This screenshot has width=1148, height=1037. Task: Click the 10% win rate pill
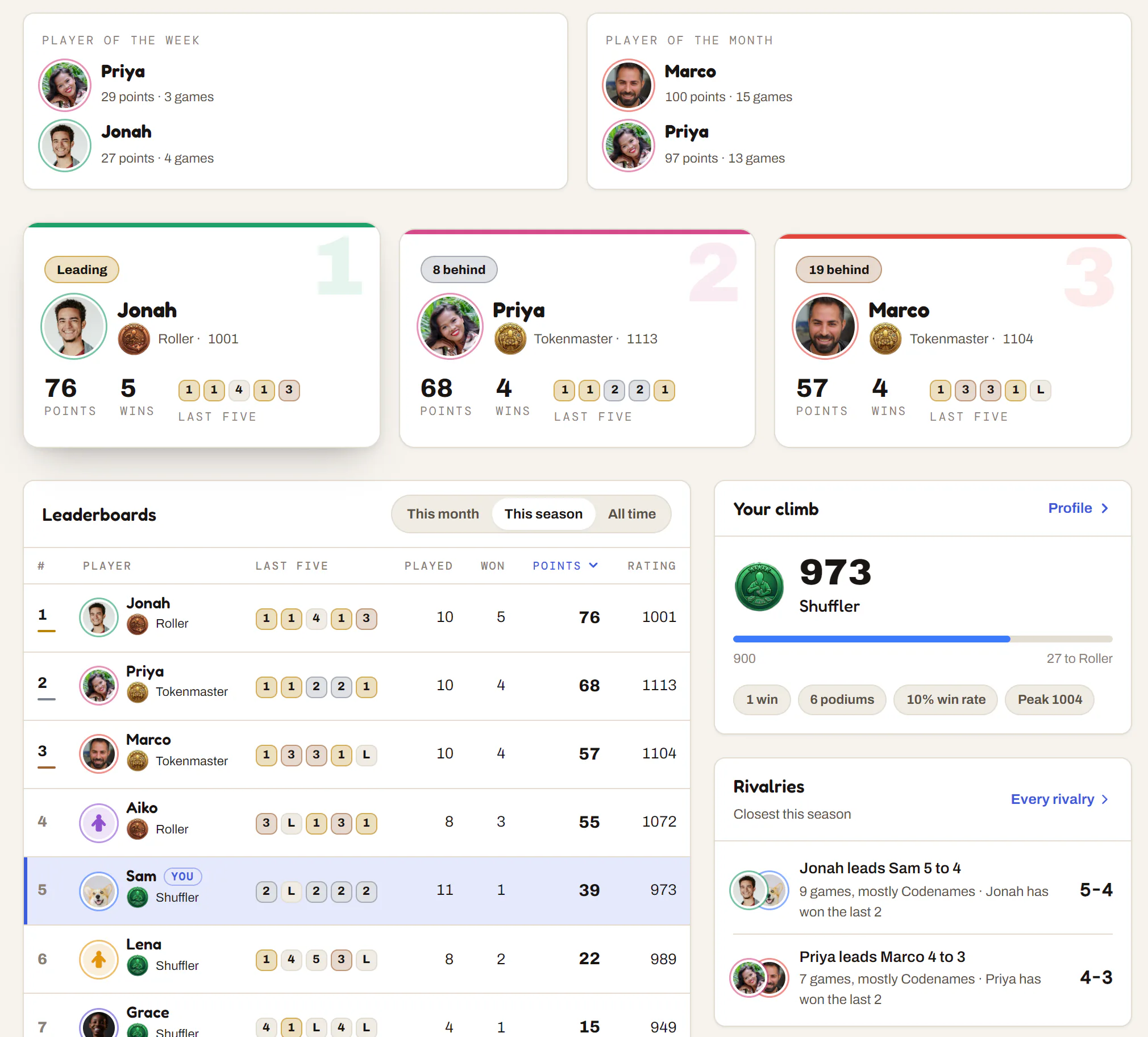point(946,700)
